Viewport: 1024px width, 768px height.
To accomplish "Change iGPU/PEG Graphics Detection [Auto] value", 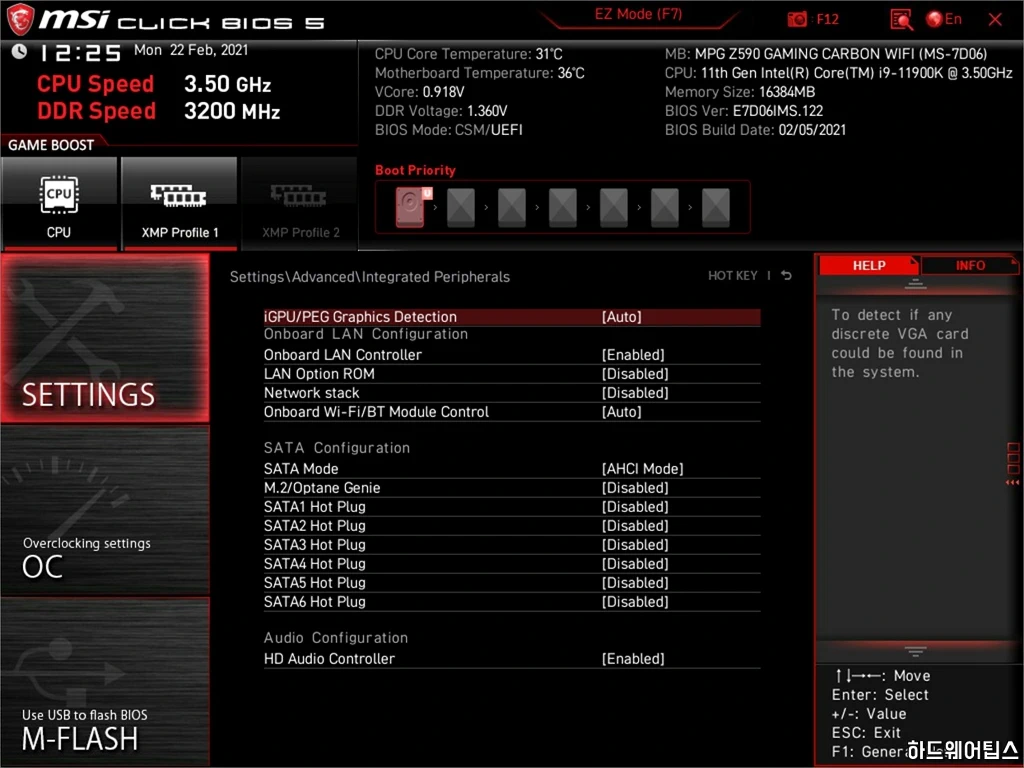I will (x=621, y=317).
